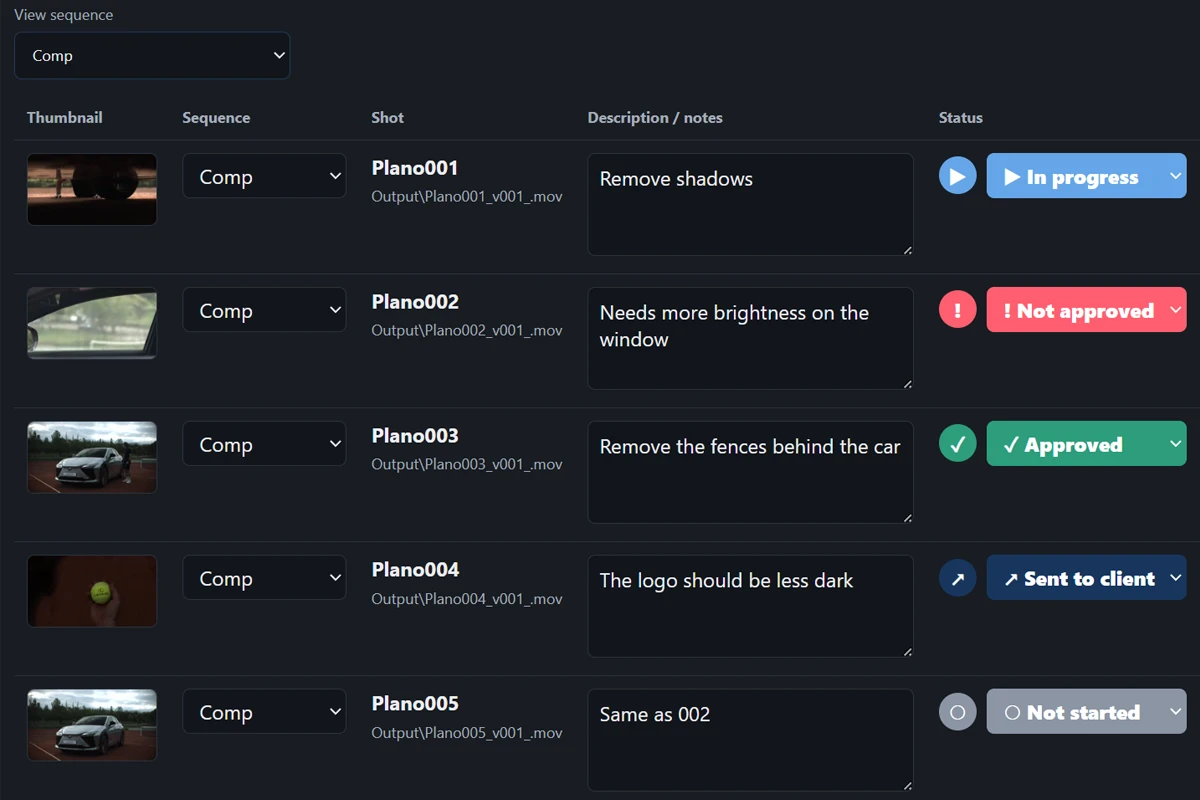Click the 'Same as 002' notes field
The width and height of the screenshot is (1200, 800).
click(750, 740)
